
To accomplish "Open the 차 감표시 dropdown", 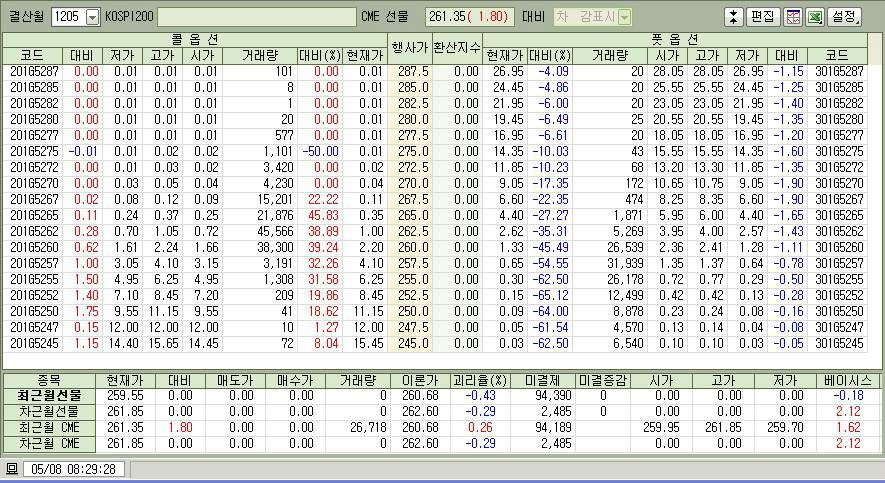I will point(624,17).
